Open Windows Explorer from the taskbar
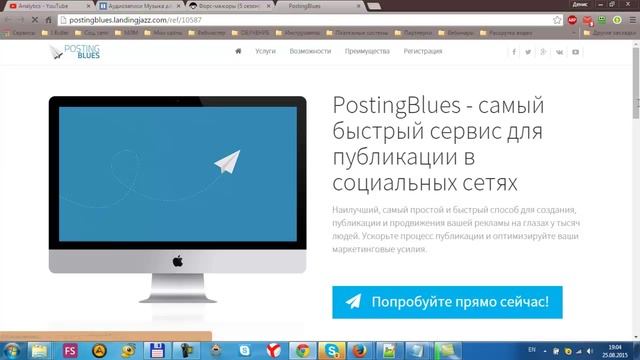 pyautogui.click(x=39, y=351)
